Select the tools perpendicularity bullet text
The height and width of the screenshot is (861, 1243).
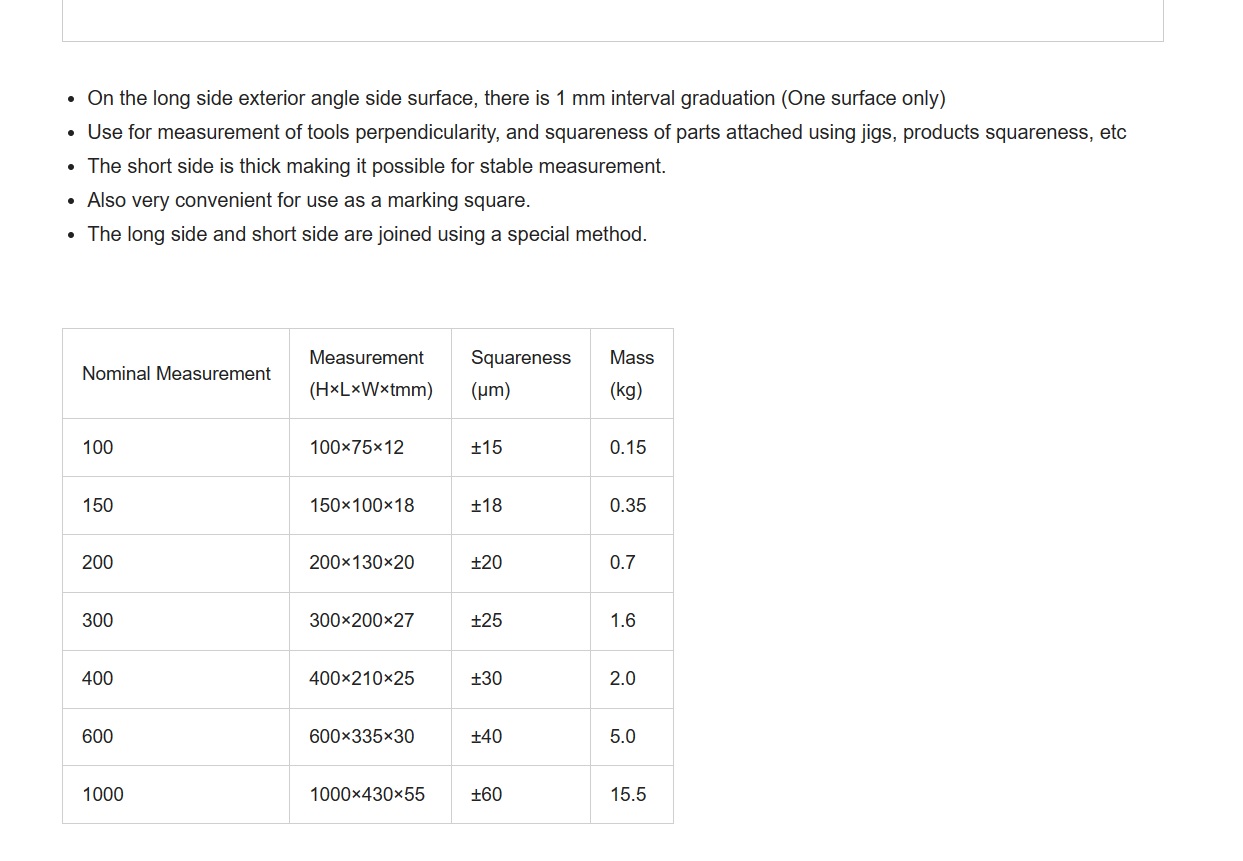[607, 132]
